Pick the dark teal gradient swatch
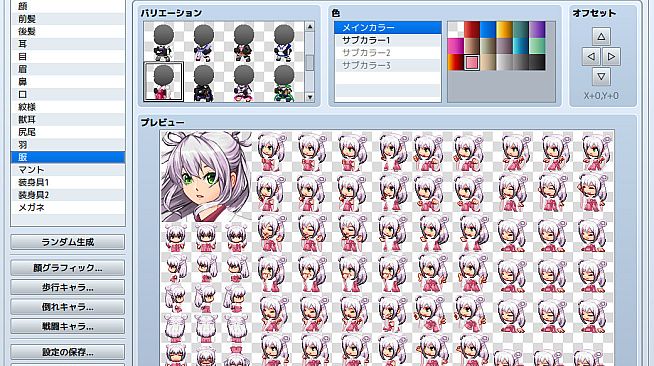The width and height of the screenshot is (654, 366). click(521, 30)
